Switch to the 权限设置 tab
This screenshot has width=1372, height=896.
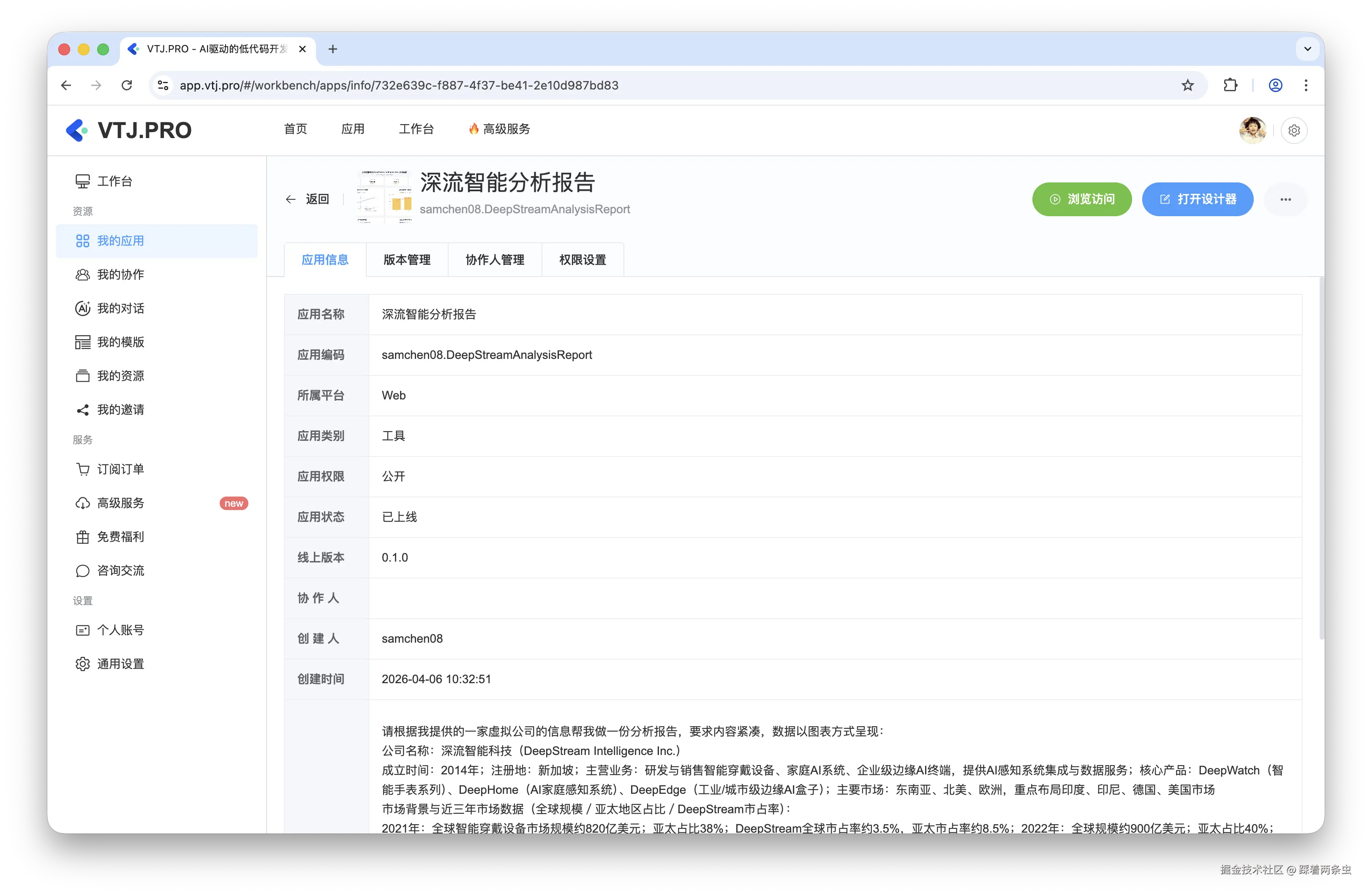pyautogui.click(x=582, y=260)
